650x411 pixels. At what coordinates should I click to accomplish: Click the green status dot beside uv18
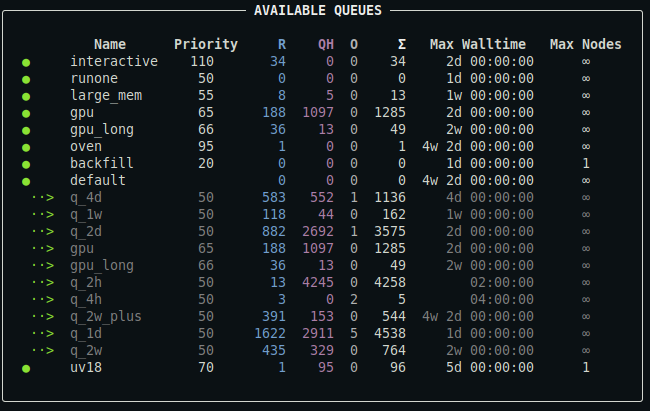[26, 369]
